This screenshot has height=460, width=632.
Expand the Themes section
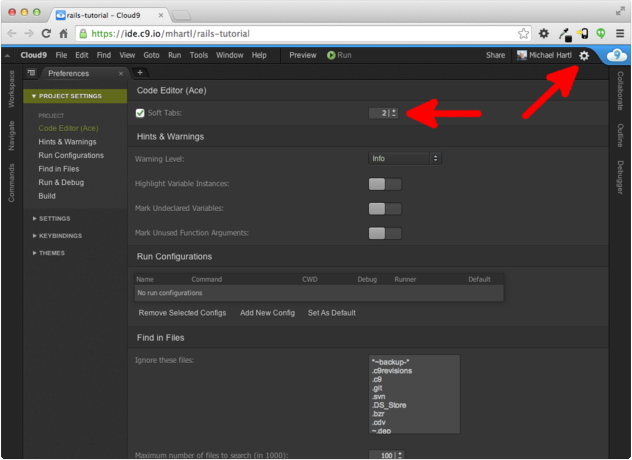coord(52,253)
